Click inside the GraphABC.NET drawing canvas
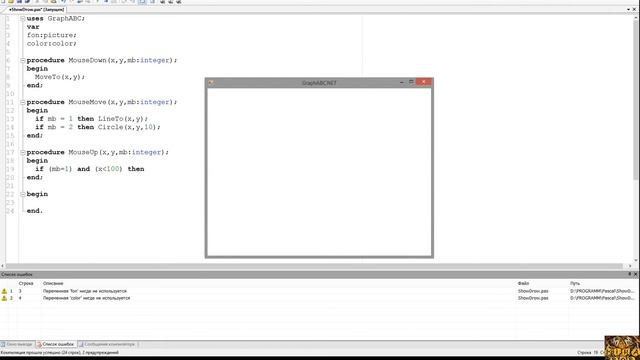 pos(319,171)
